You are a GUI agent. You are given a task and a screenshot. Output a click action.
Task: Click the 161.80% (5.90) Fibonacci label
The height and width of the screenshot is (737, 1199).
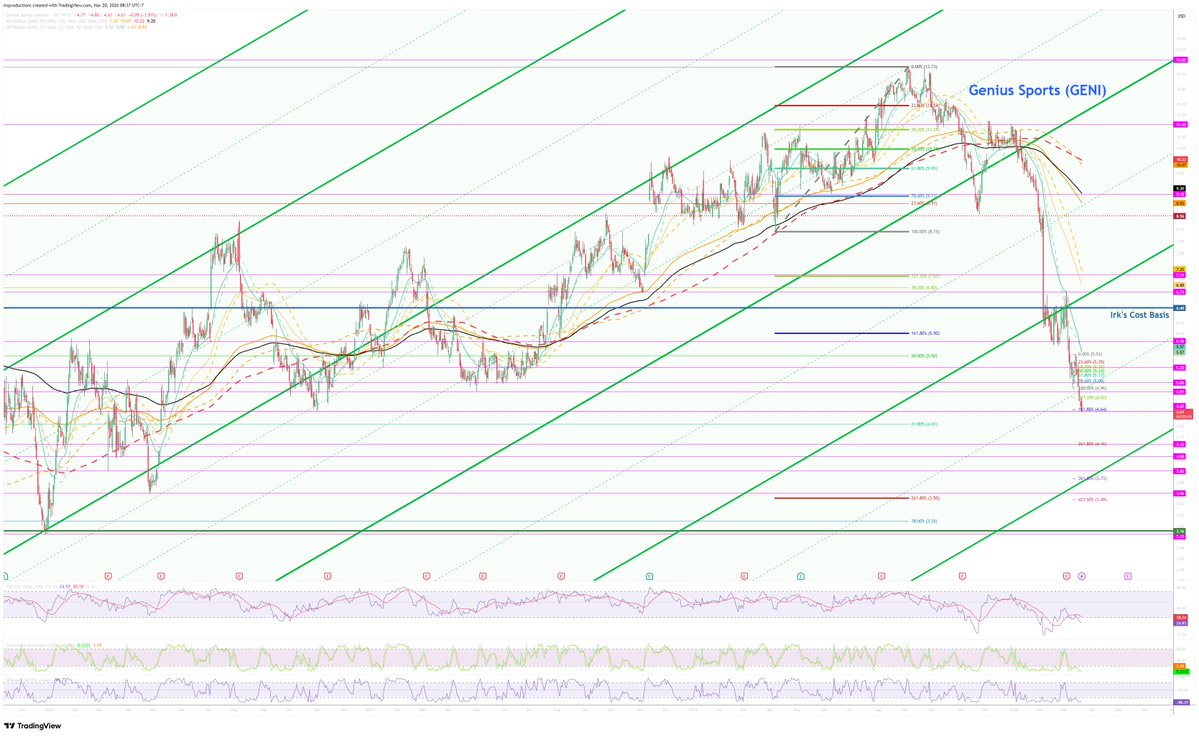pos(925,333)
